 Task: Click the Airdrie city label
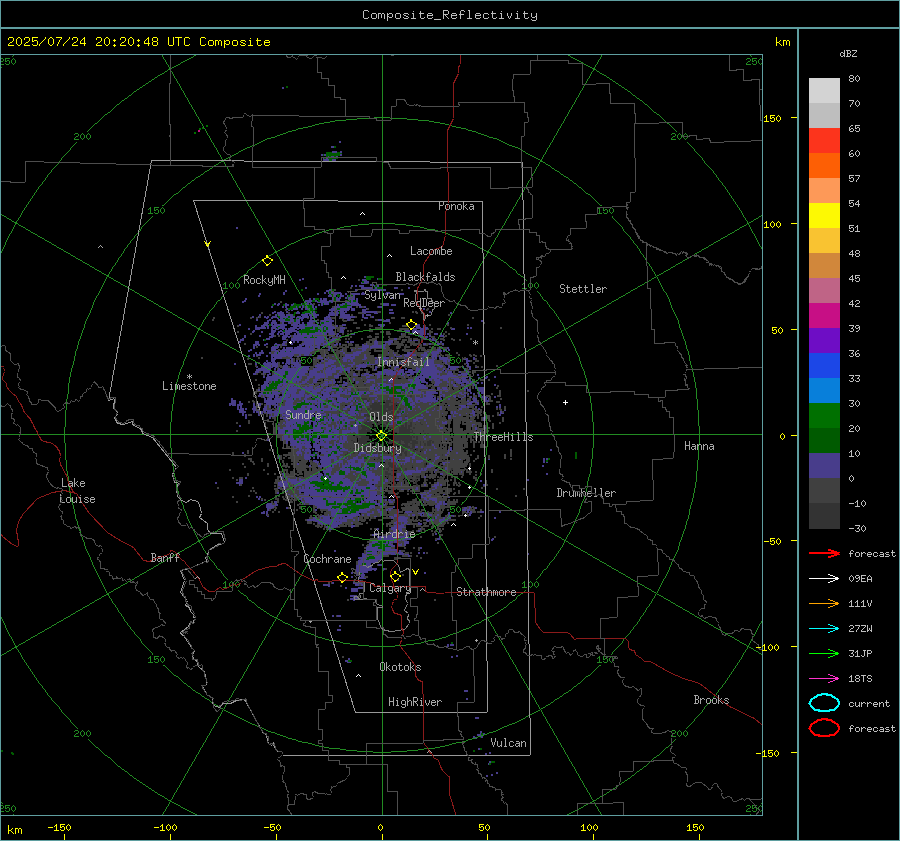pos(394,534)
